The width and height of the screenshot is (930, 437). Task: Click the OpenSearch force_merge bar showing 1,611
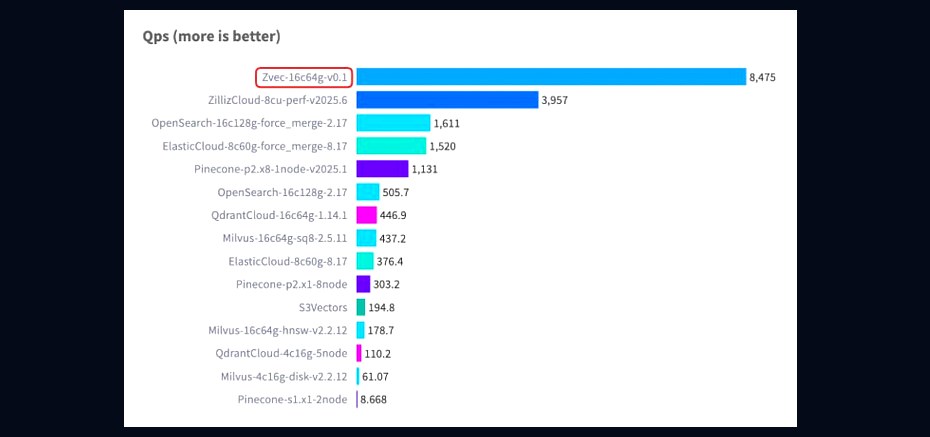click(393, 123)
